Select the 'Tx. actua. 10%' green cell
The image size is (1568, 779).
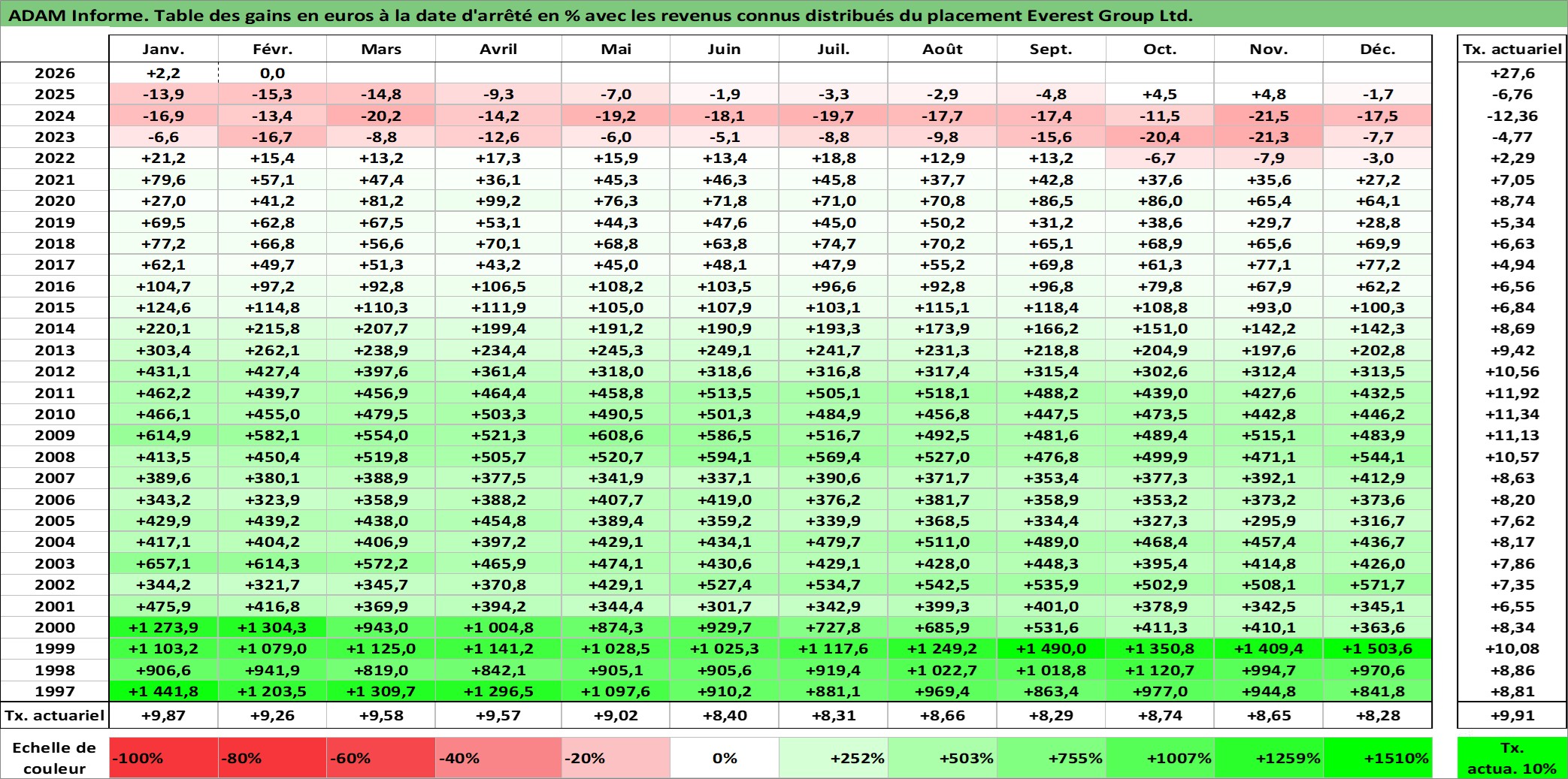click(1512, 758)
